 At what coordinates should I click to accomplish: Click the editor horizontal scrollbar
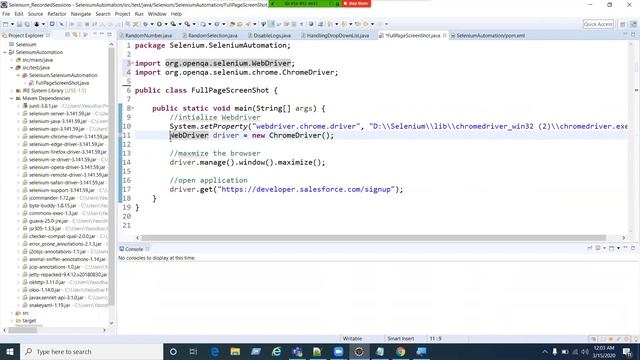[373, 238]
